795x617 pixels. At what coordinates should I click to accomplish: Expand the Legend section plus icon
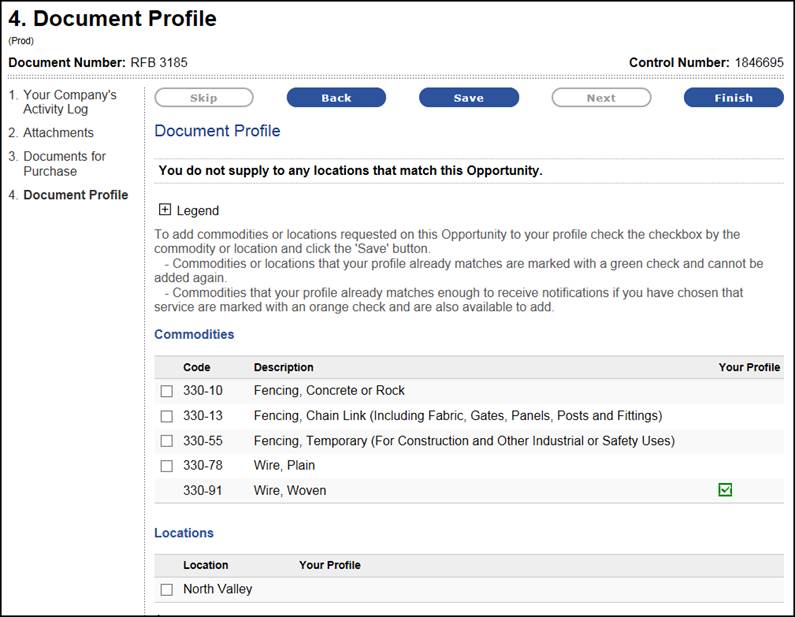tap(165, 210)
